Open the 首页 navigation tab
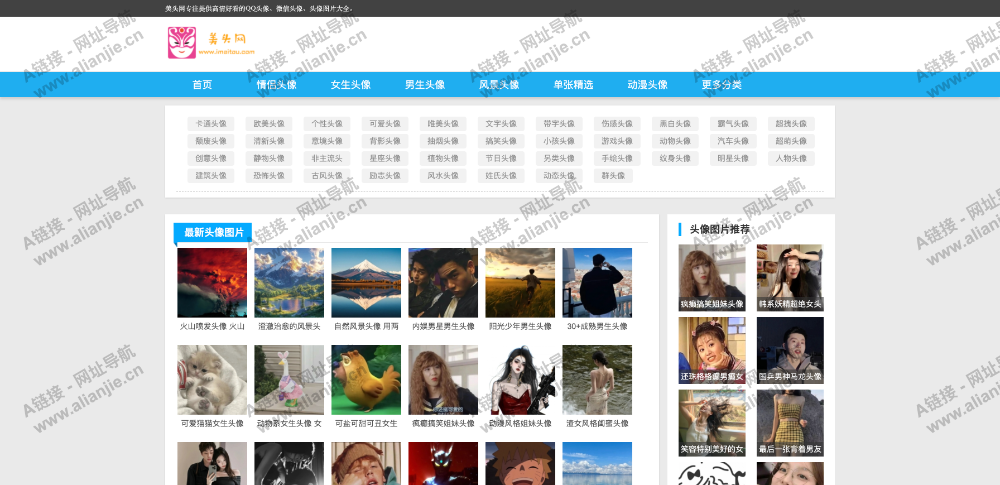The image size is (1000, 485). 202,85
